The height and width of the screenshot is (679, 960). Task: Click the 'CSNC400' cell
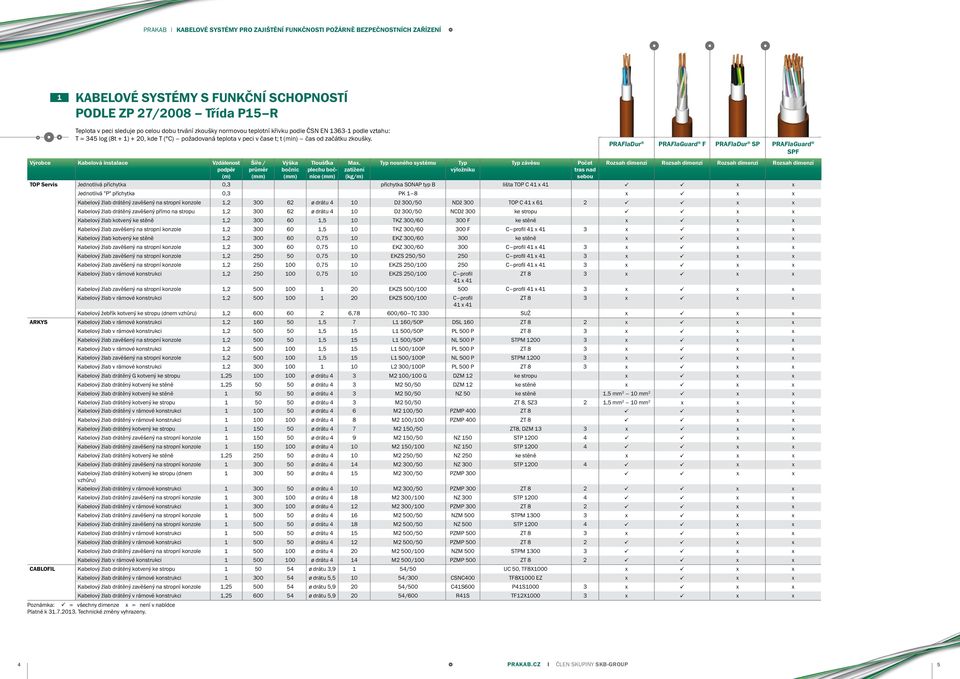click(462, 578)
